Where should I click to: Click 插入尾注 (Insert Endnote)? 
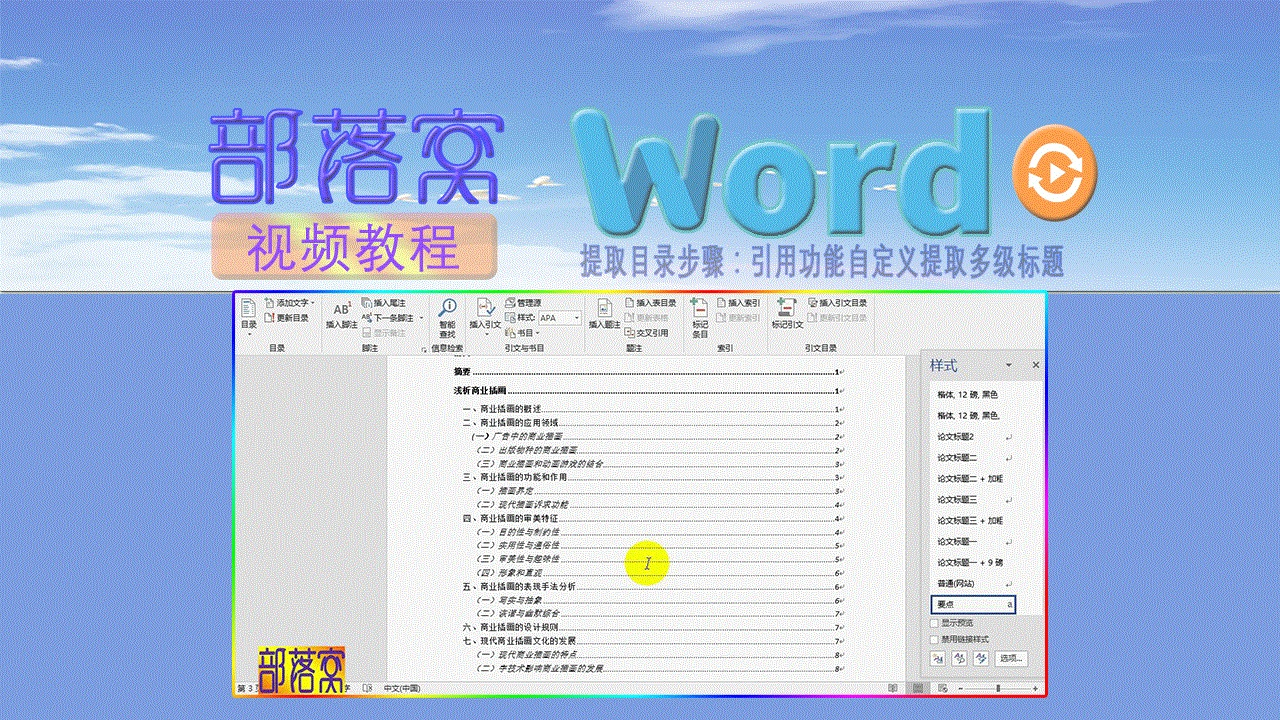point(384,302)
